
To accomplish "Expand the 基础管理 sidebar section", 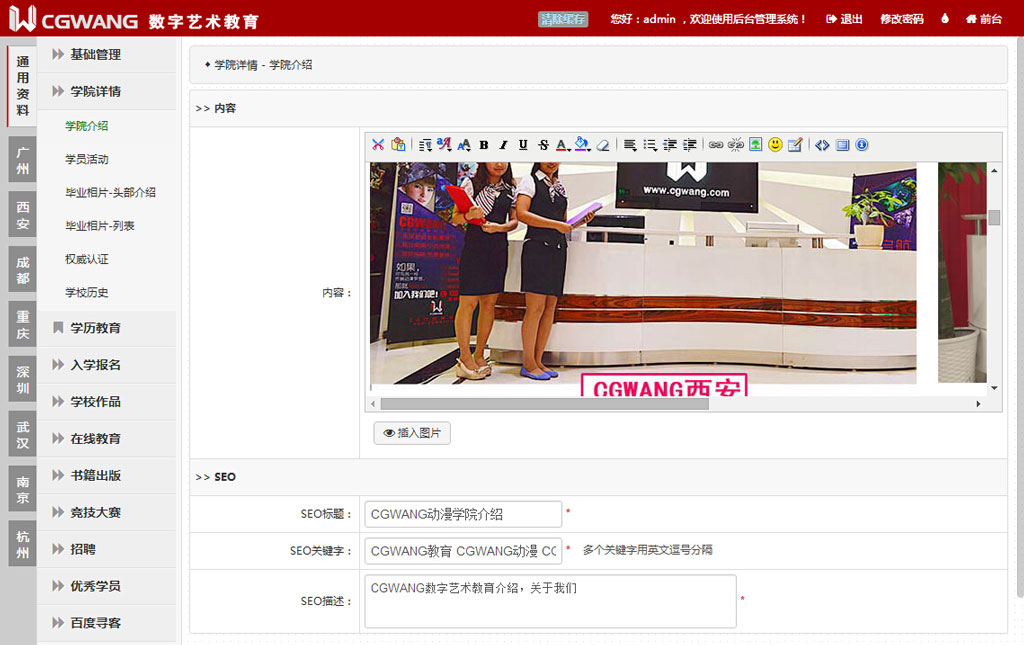I will click(106, 54).
